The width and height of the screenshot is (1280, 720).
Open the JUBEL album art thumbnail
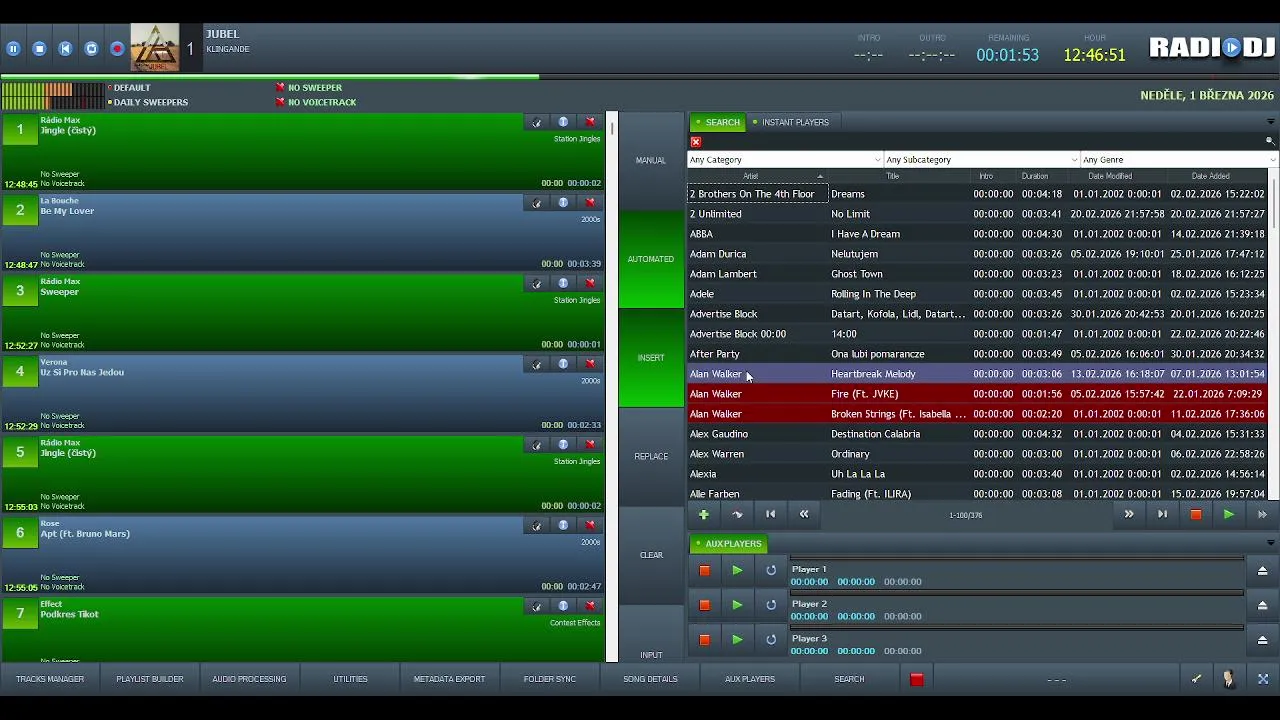pyautogui.click(x=155, y=47)
